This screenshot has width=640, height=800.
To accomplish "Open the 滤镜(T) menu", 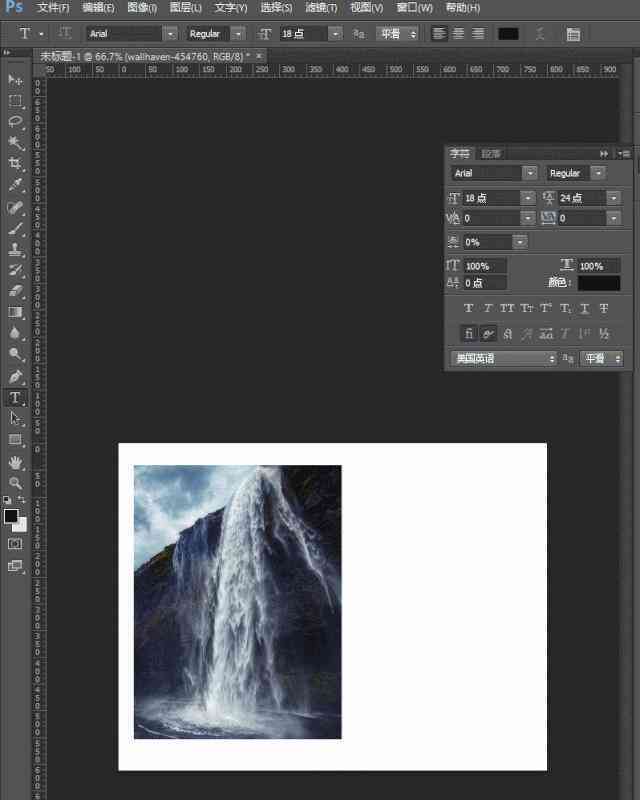I will (x=321, y=8).
